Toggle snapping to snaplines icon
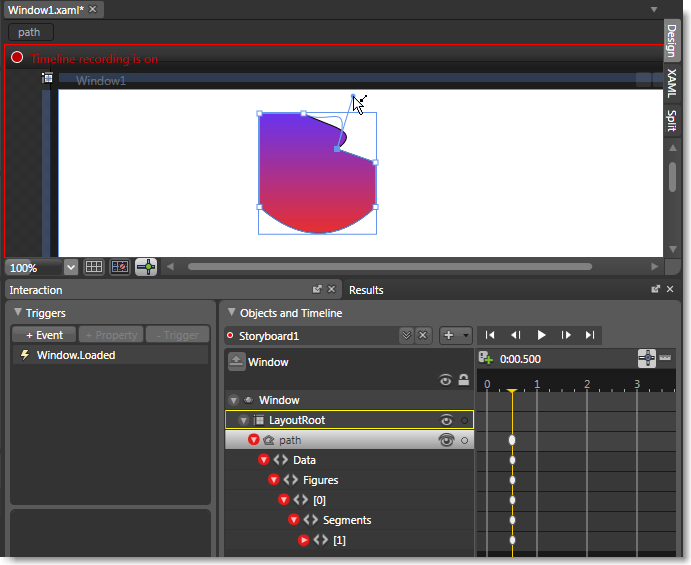The image size is (691, 565). click(146, 267)
